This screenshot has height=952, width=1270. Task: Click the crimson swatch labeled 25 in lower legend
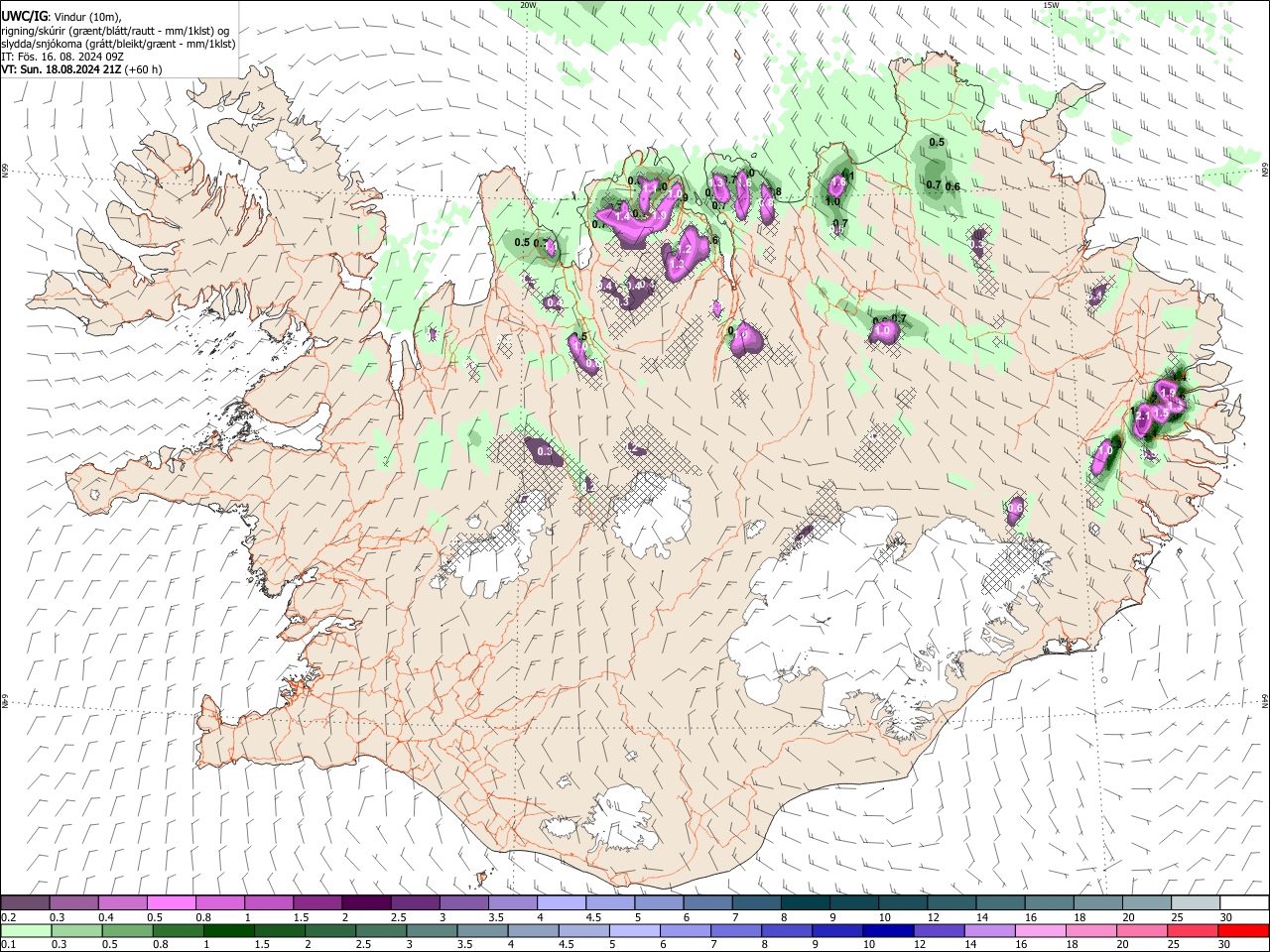coord(1192,930)
